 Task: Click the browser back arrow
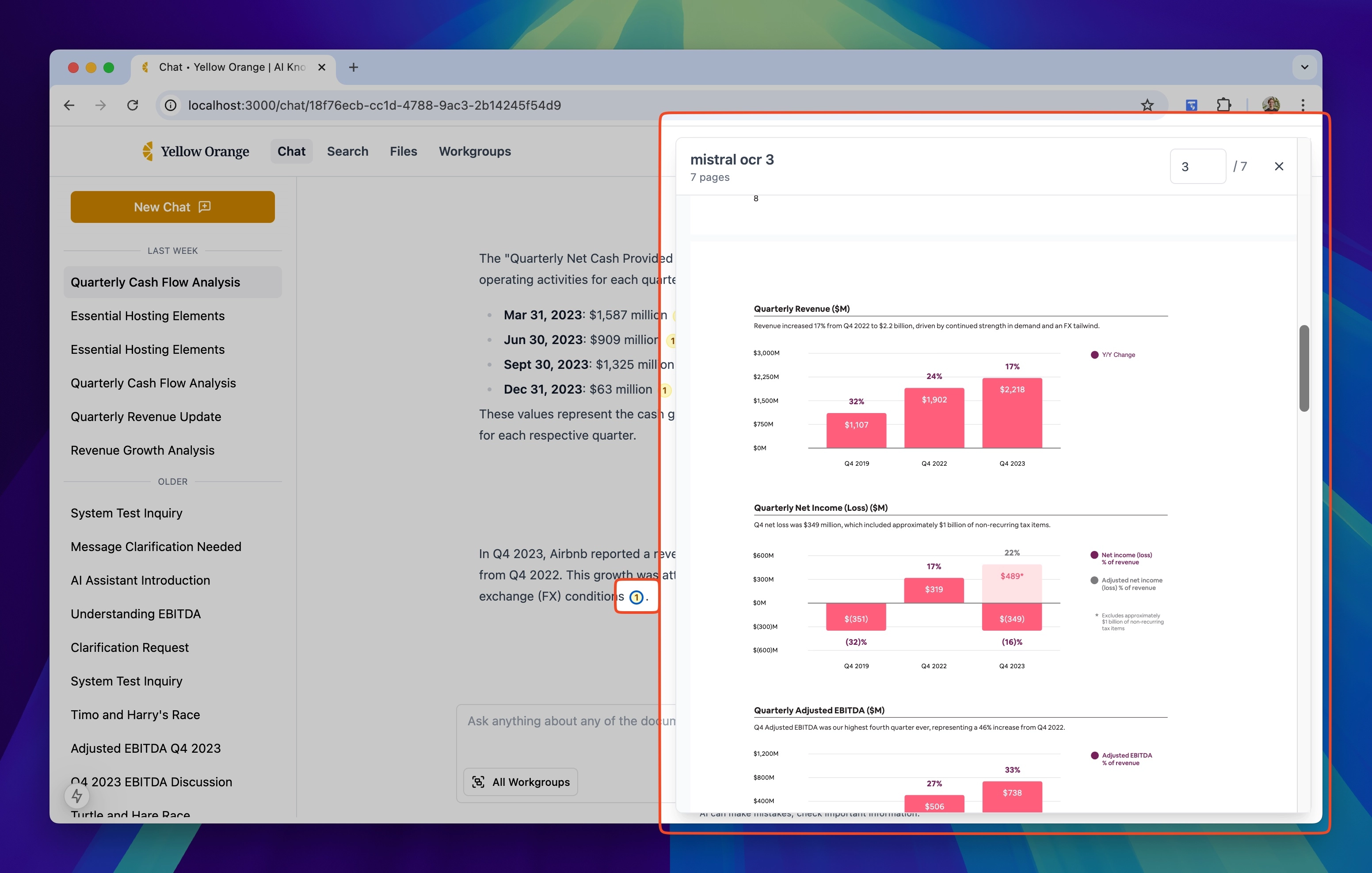[69, 105]
